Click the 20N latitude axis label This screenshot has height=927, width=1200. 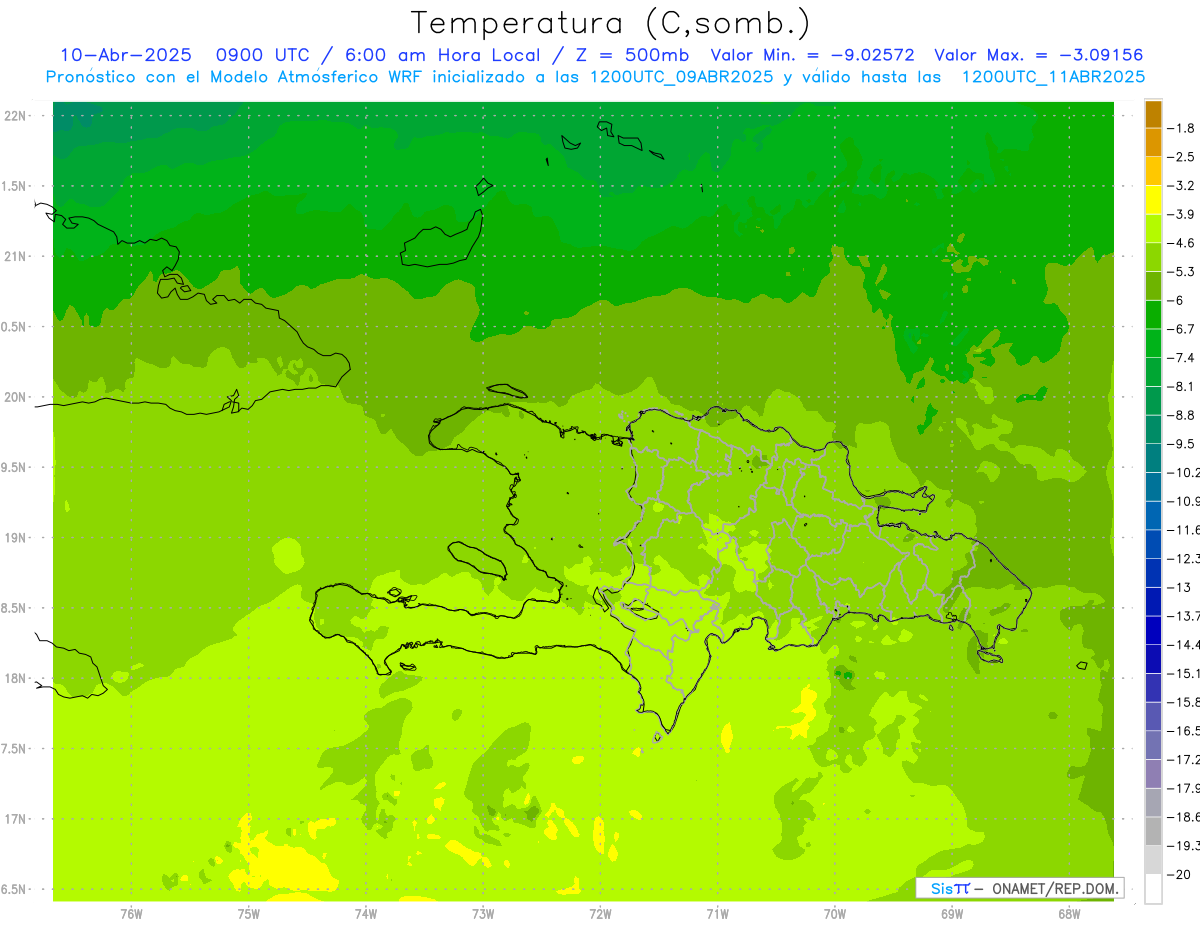[x=17, y=397]
